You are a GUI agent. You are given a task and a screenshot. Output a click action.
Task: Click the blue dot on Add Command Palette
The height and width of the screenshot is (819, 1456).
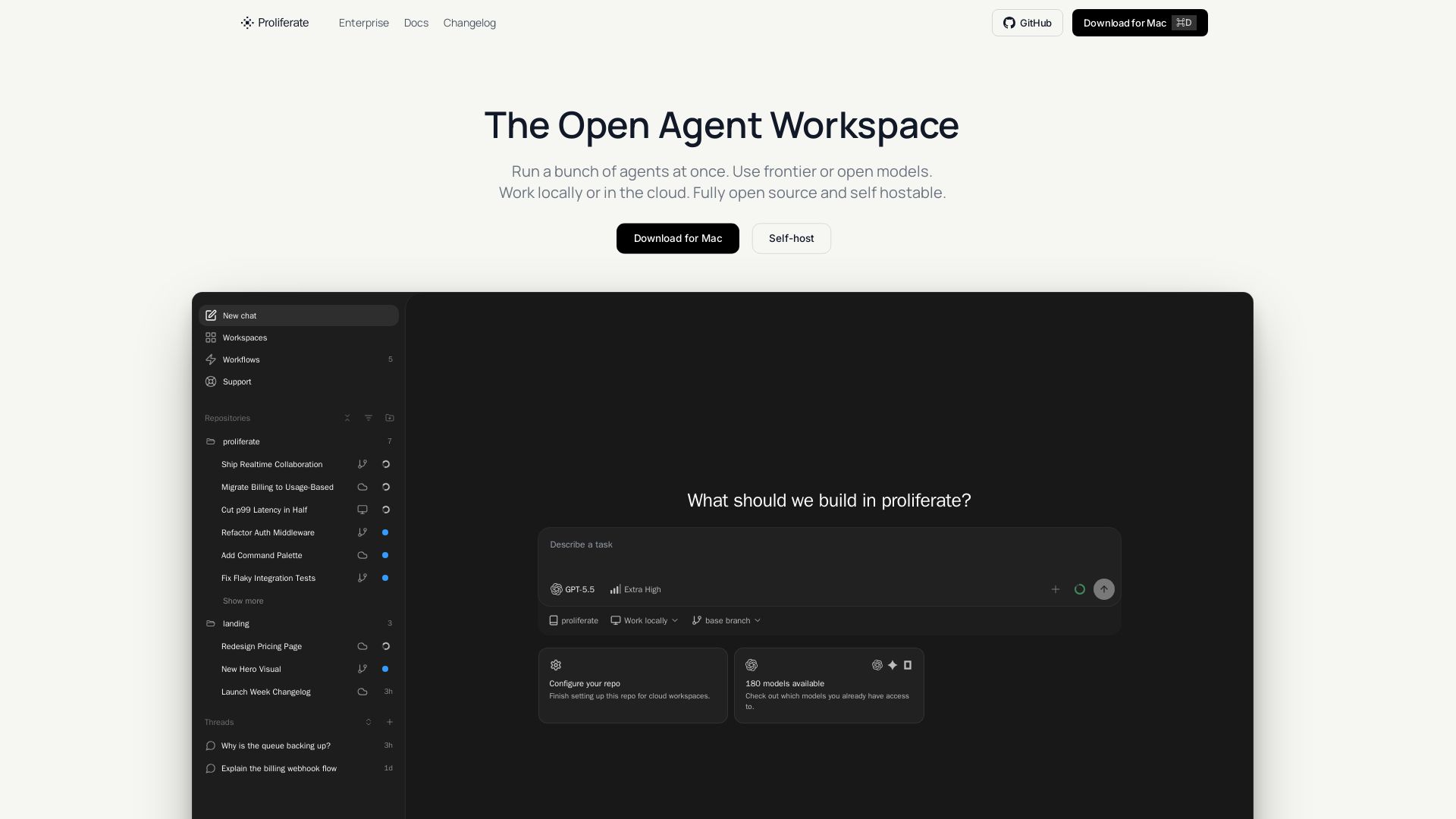[x=385, y=555]
